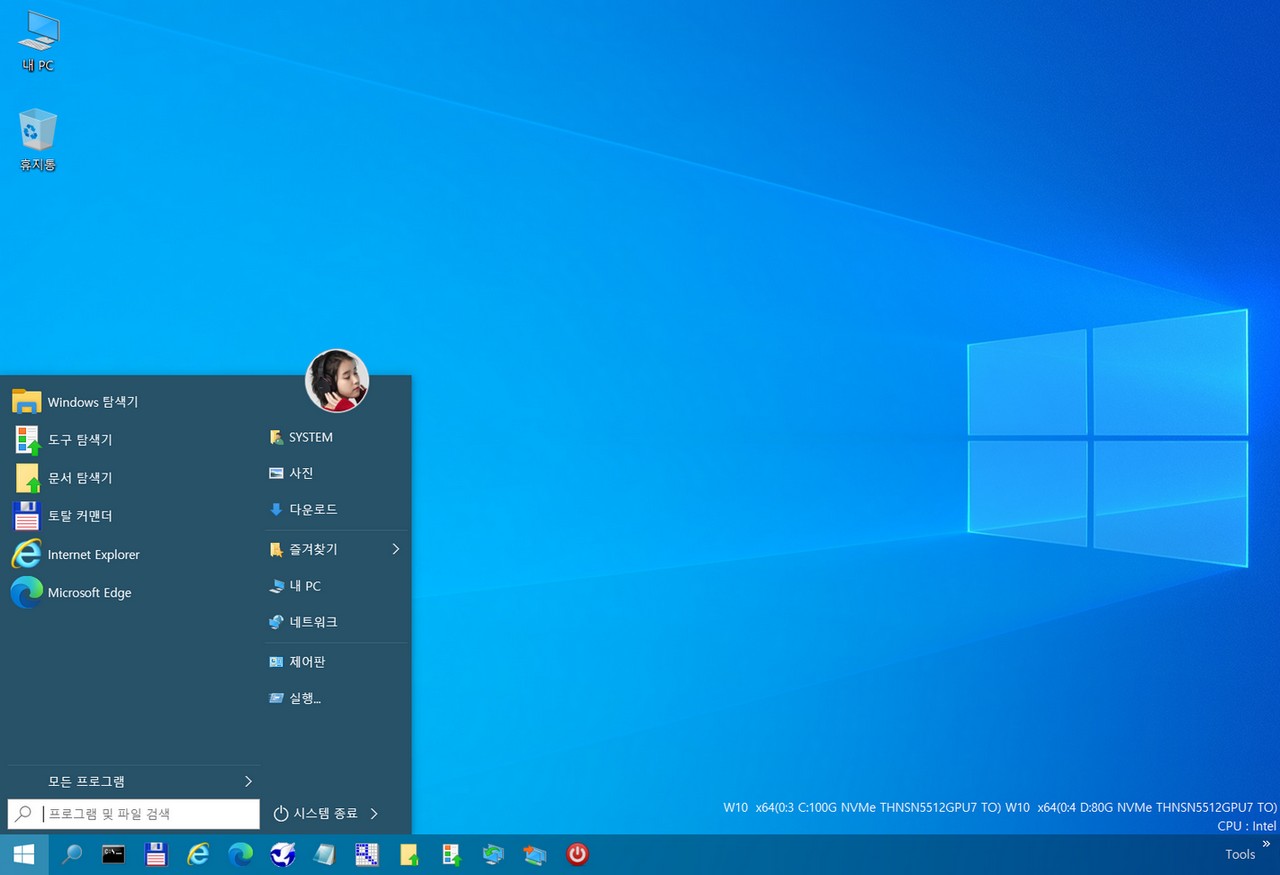Open the taskbar search magnifier
This screenshot has width=1280, height=875.
[72, 854]
